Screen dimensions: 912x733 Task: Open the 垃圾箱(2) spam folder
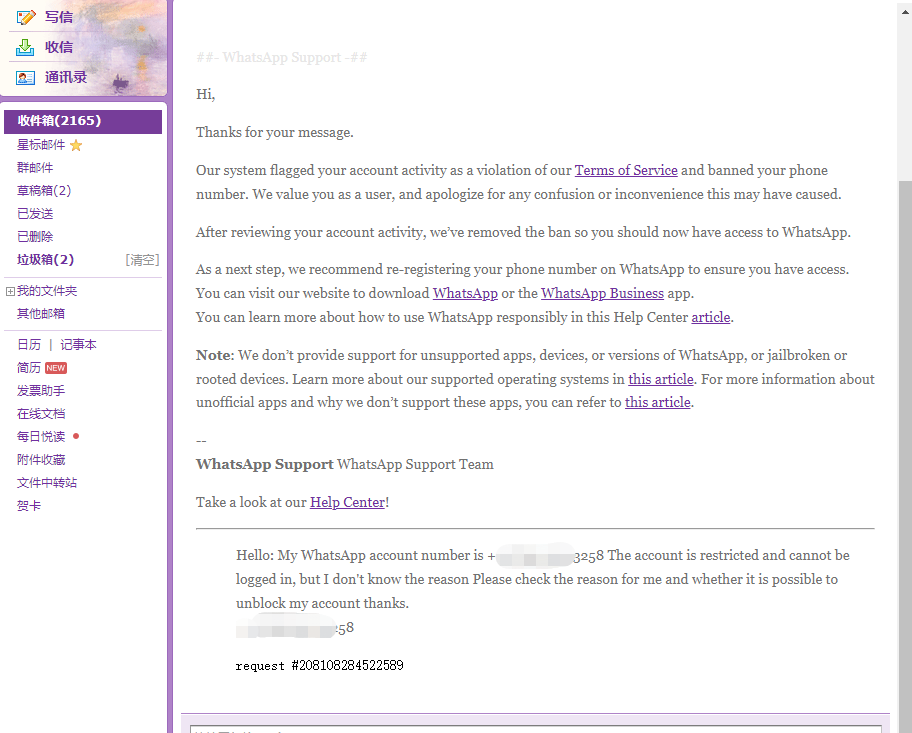point(45,259)
